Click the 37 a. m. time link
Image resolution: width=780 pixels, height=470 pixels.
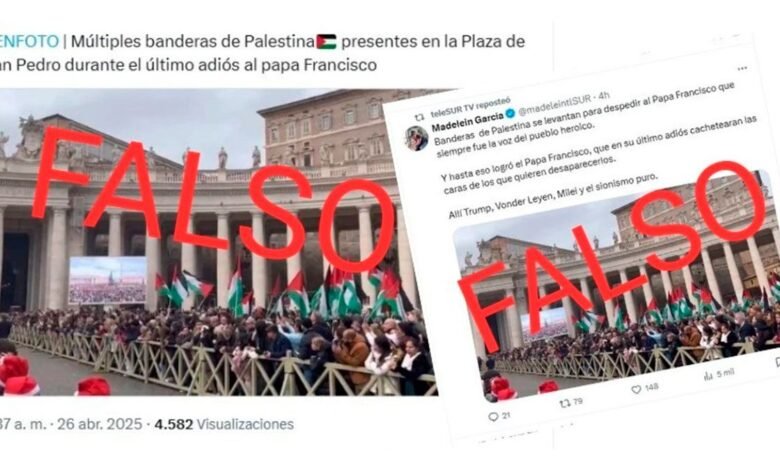[23, 424]
